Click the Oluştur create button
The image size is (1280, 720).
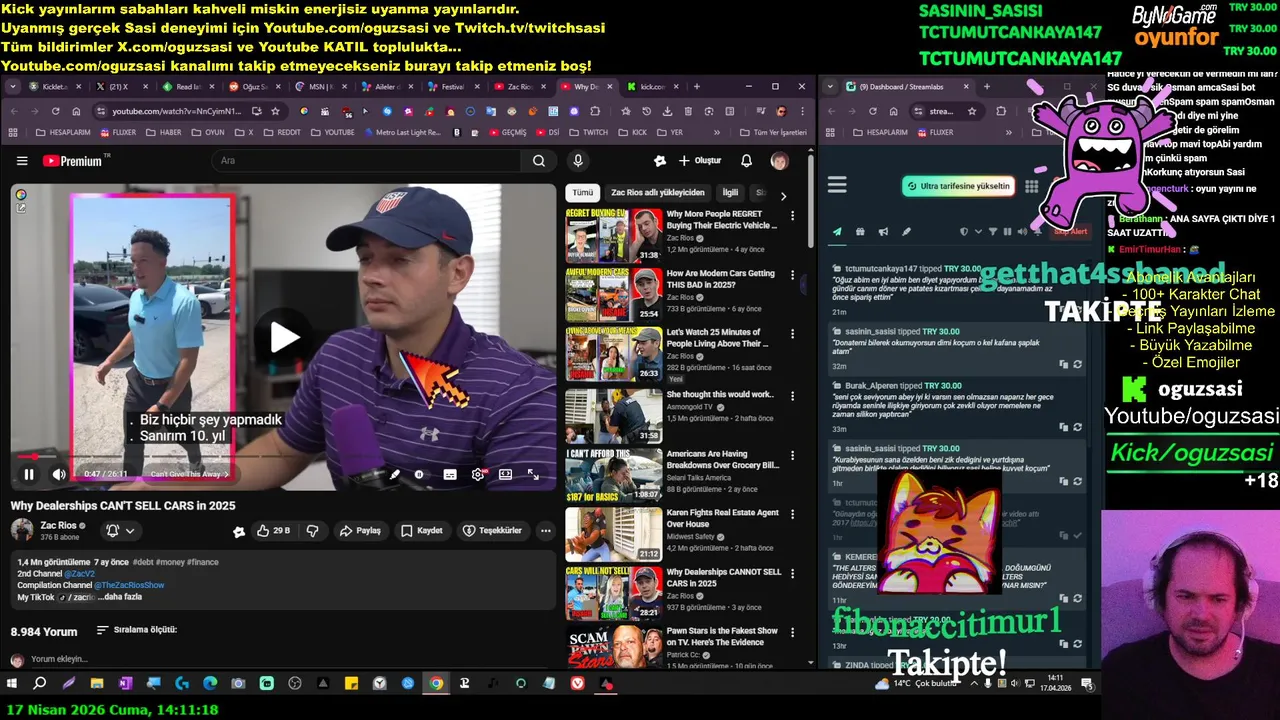[699, 161]
